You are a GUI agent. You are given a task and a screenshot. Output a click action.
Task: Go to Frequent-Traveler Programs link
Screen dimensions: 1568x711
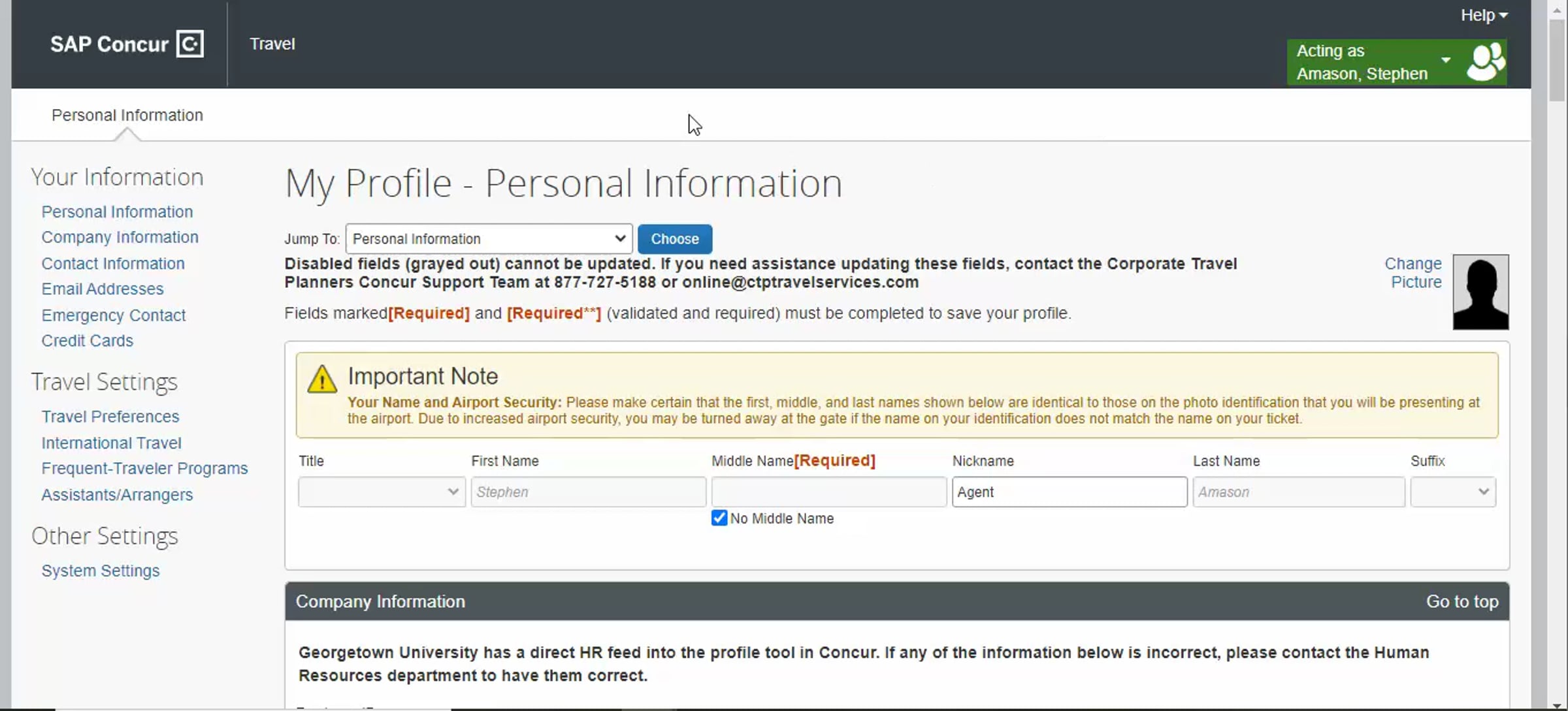tap(144, 468)
